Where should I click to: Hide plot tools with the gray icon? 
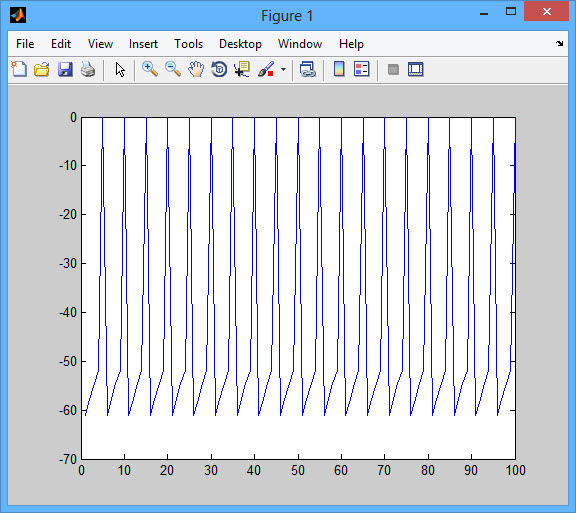pyautogui.click(x=393, y=69)
